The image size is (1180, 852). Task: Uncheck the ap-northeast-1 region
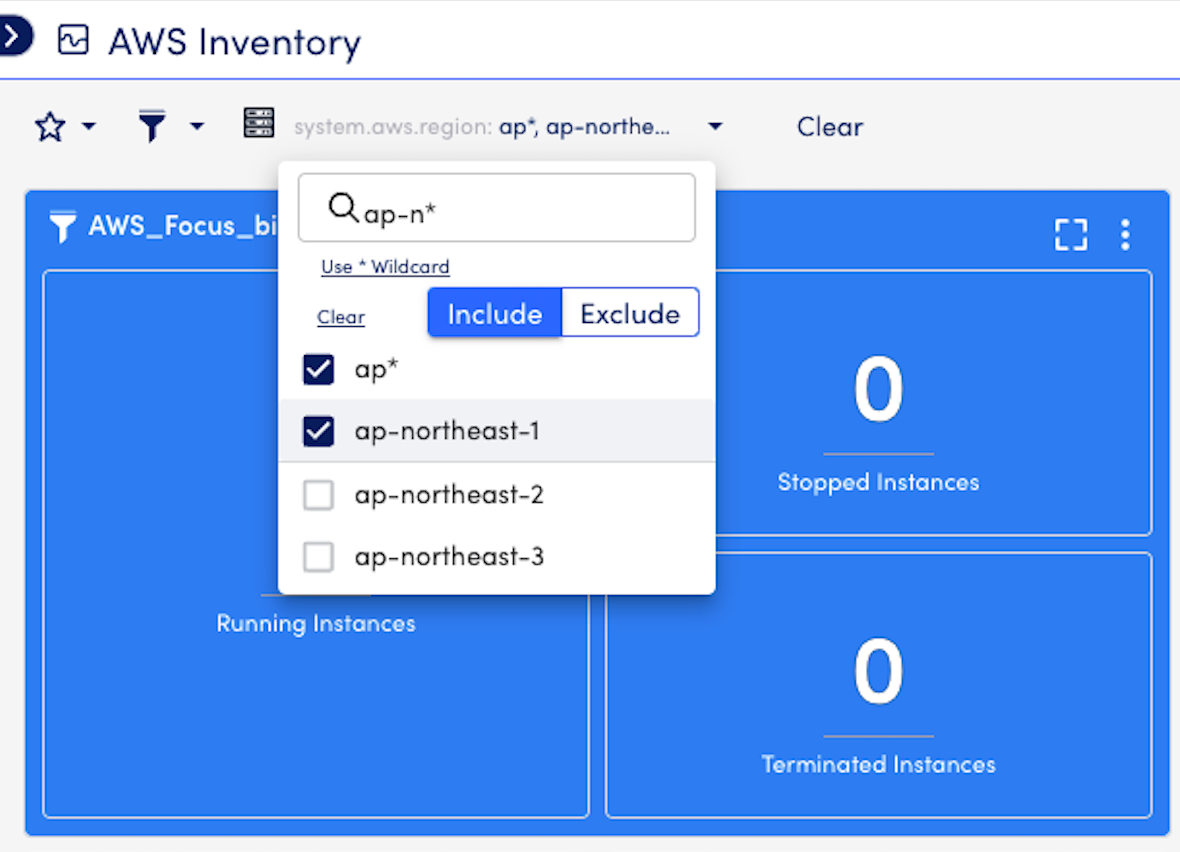tap(317, 431)
